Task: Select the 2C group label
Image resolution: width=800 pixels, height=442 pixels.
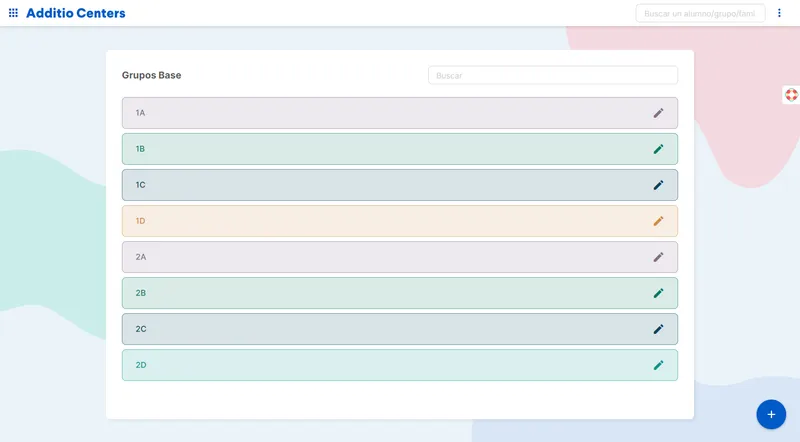Action: coord(141,329)
